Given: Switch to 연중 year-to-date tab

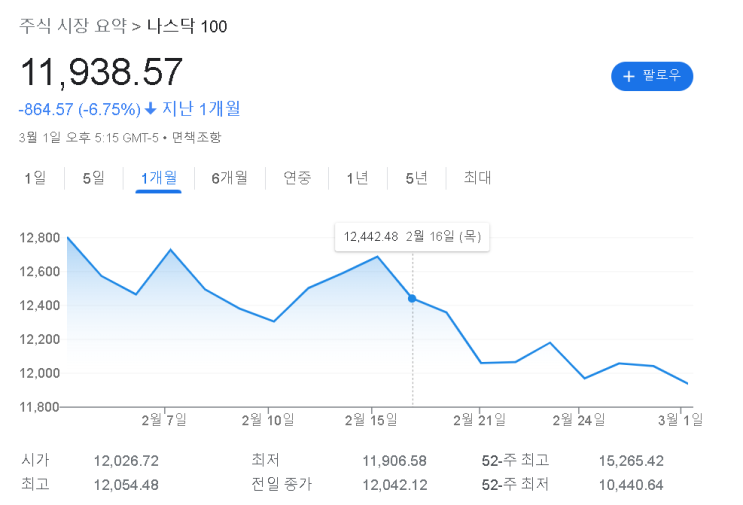Looking at the screenshot, I should point(297,178).
